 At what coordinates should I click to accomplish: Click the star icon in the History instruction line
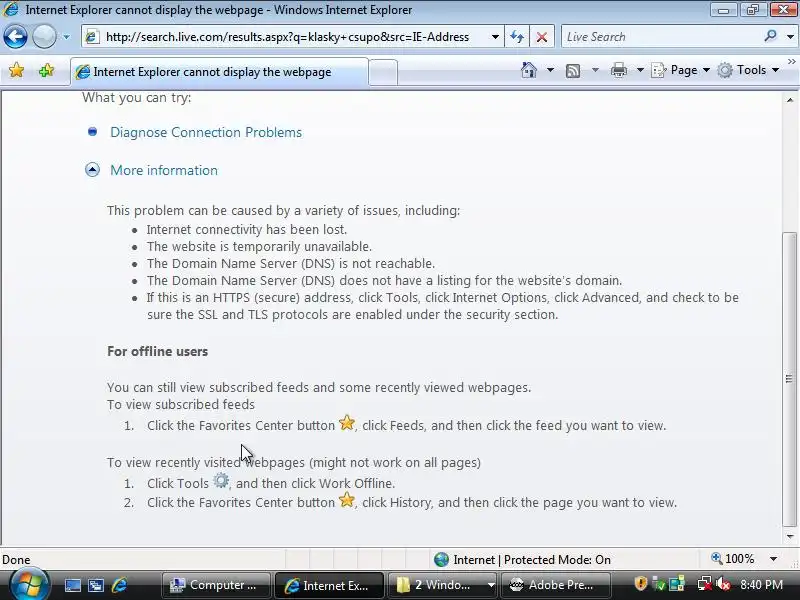click(x=347, y=499)
